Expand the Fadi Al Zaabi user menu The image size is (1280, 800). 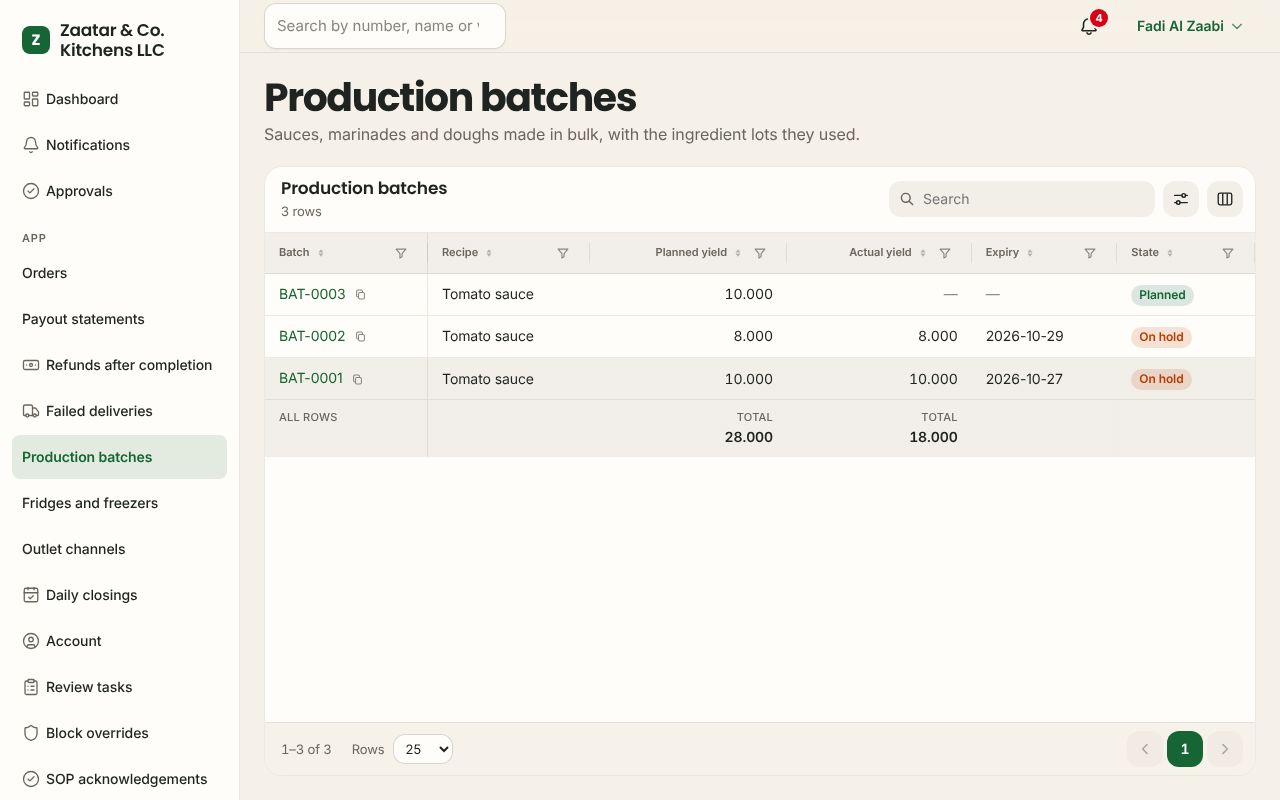tap(1189, 26)
